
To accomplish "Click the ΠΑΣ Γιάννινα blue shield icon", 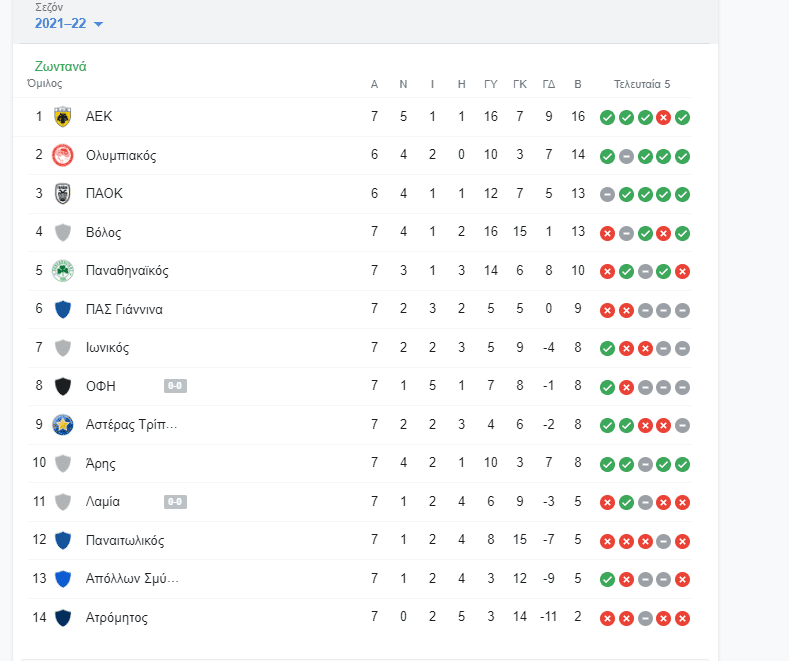I will (63, 309).
